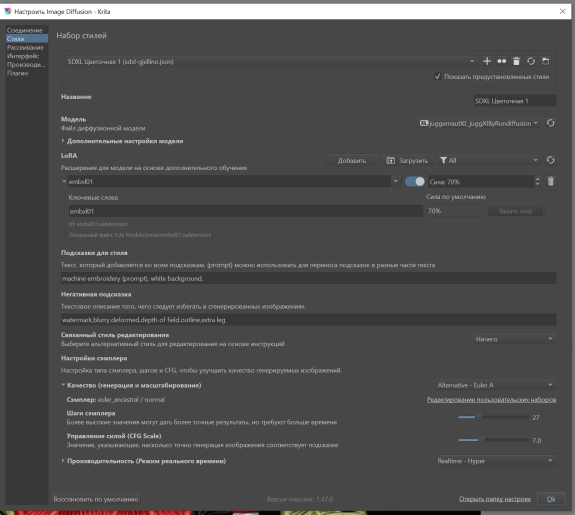The height and width of the screenshot is (515, 575).
Task: Click the default strength field 70%
Action: pos(454,211)
